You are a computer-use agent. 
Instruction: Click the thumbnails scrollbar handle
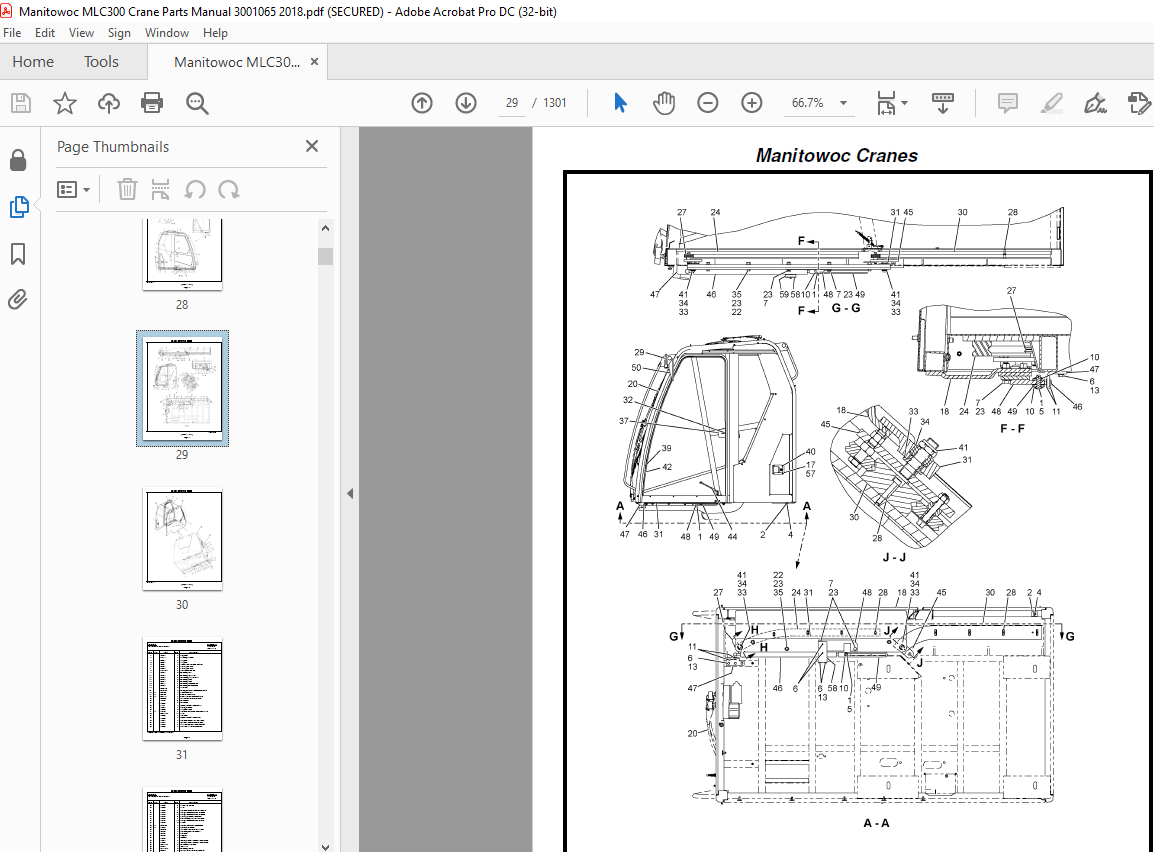tap(325, 256)
